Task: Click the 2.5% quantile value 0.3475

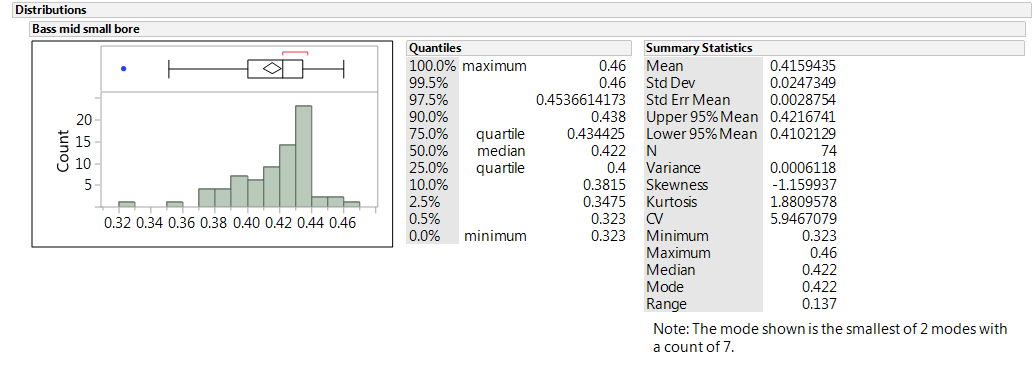Action: click(x=605, y=202)
